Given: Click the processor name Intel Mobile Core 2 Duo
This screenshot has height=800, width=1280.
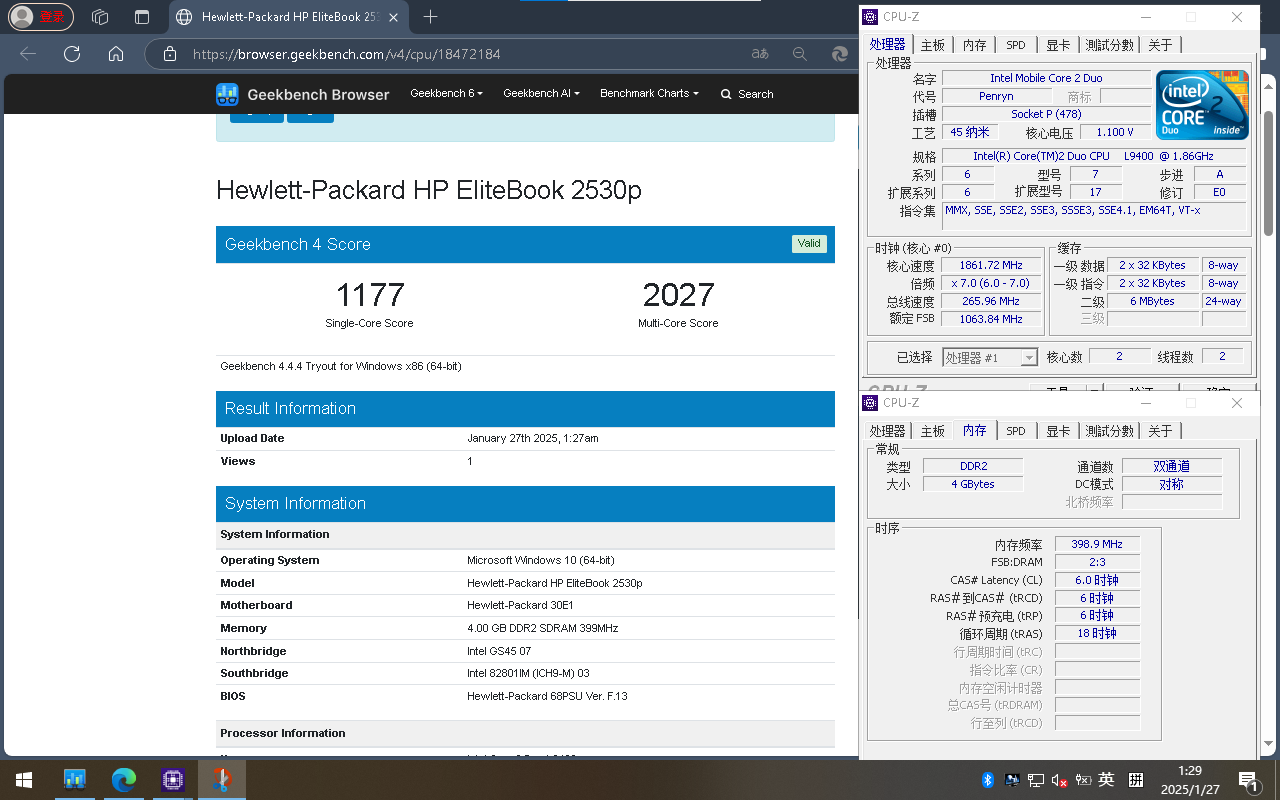Looking at the screenshot, I should [1046, 78].
